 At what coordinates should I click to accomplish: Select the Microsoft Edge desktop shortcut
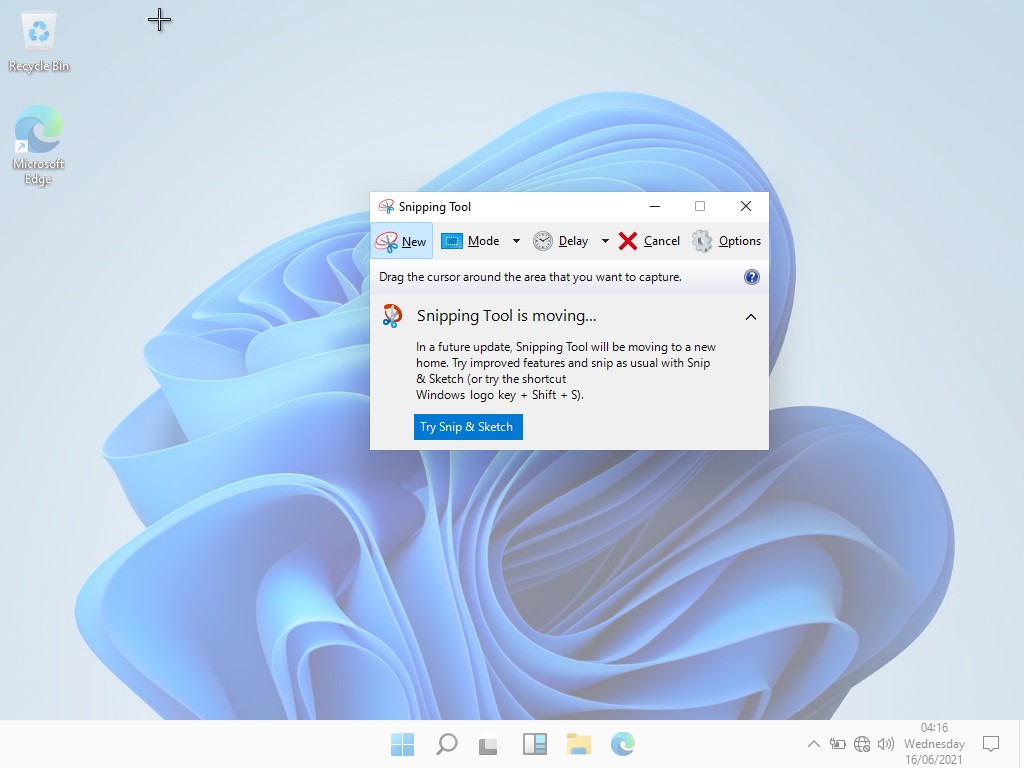pos(39,145)
